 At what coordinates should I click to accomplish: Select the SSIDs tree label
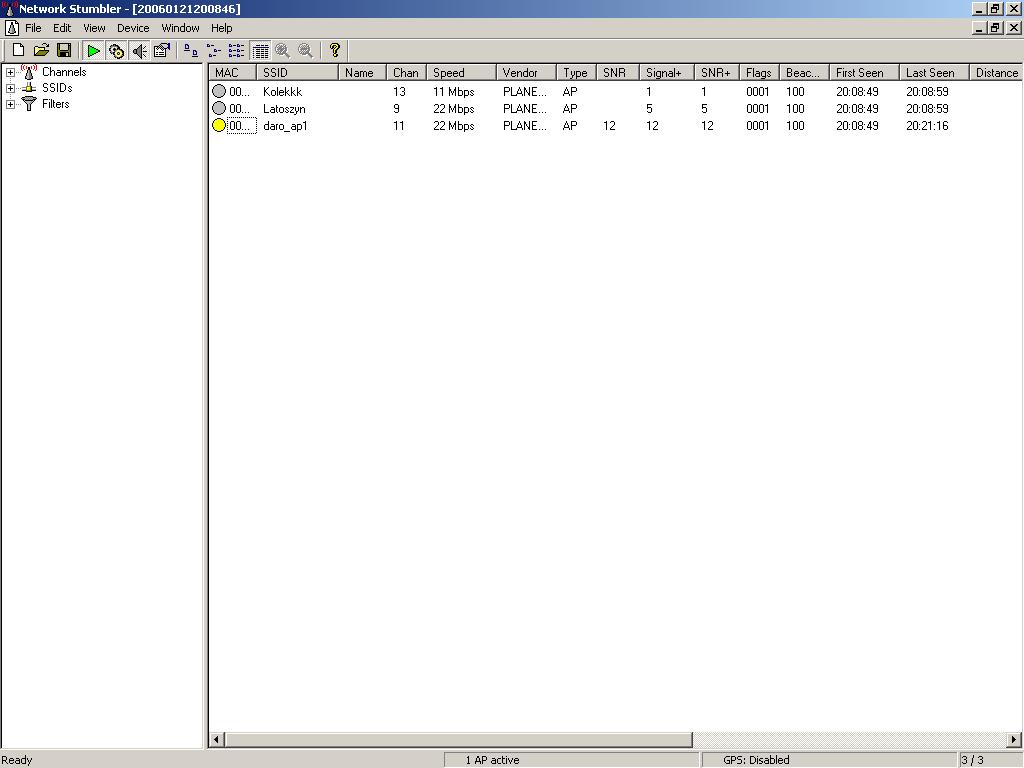click(x=57, y=88)
